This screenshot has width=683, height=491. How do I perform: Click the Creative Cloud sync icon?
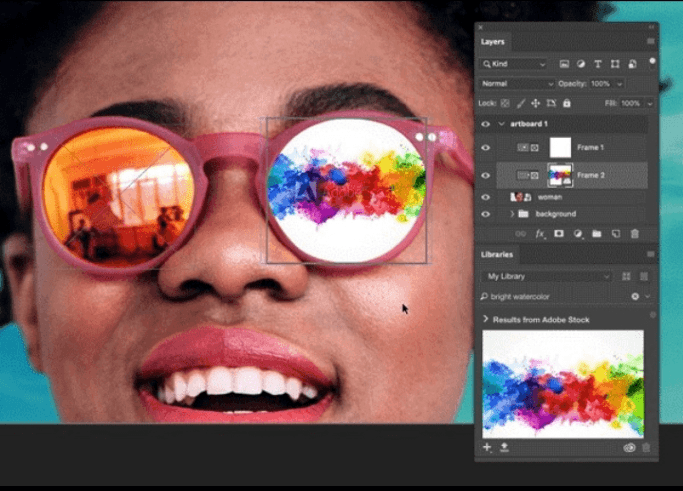629,447
